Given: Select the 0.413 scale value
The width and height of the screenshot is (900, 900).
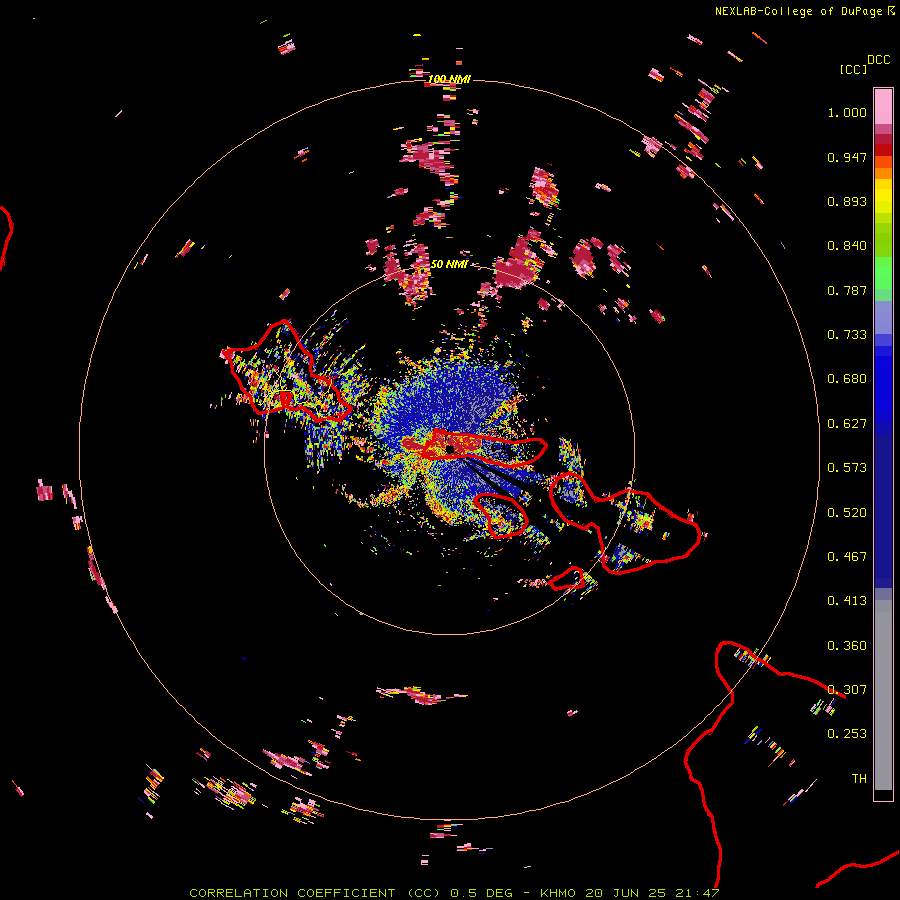Looking at the screenshot, I should (847, 601).
